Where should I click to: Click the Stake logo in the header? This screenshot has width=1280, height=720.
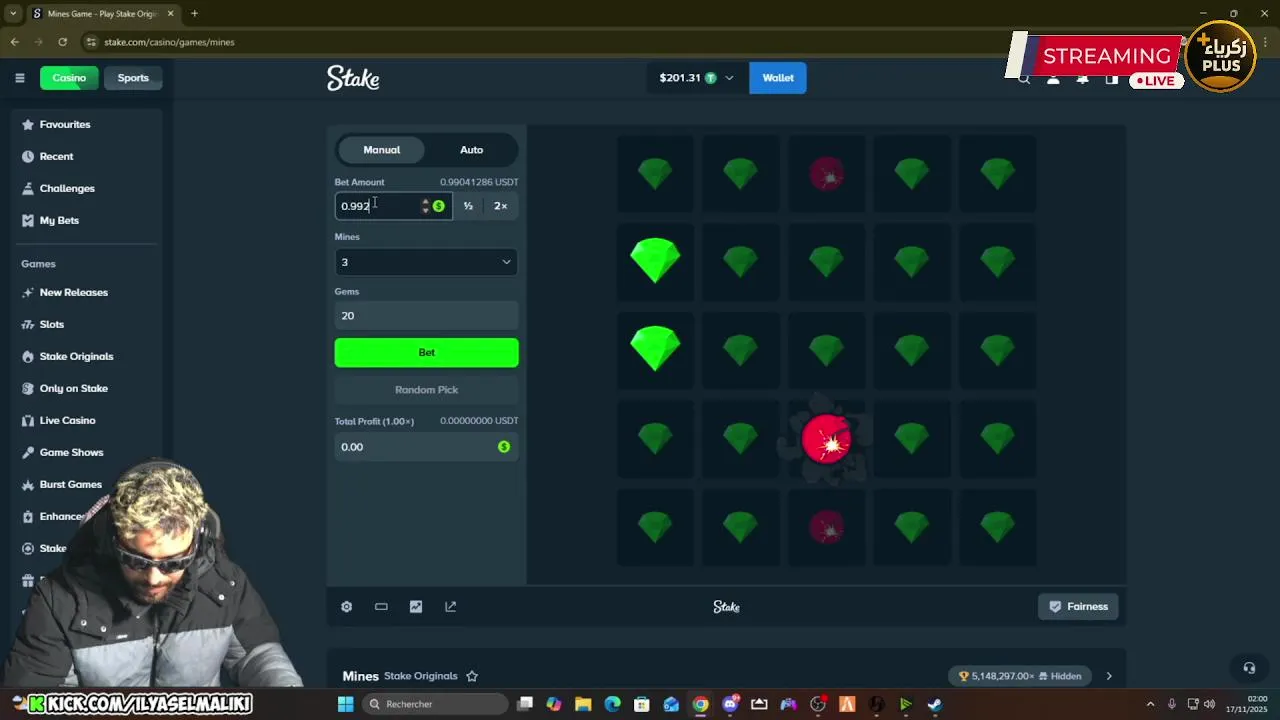[x=353, y=78]
